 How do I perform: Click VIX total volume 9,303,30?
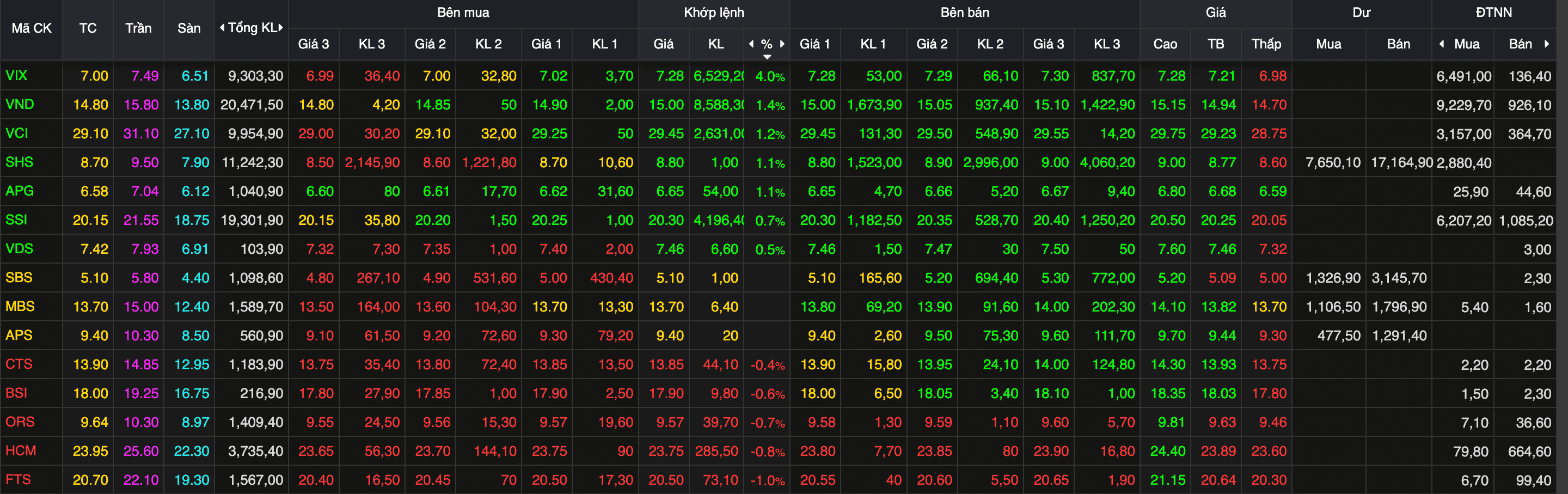[x=256, y=76]
